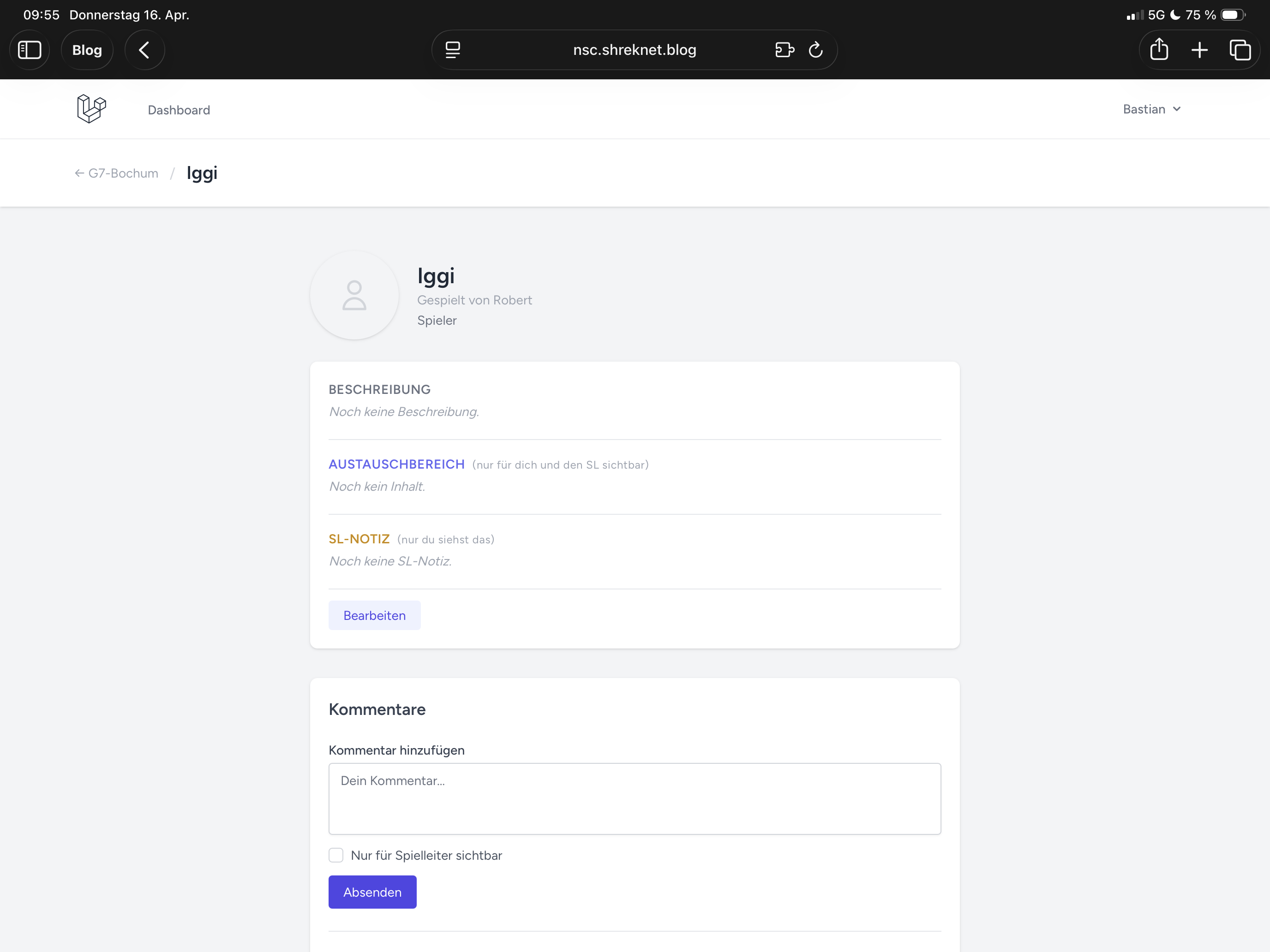Click the extensions icon in address bar
This screenshot has width=1270, height=952.
pos(784,50)
